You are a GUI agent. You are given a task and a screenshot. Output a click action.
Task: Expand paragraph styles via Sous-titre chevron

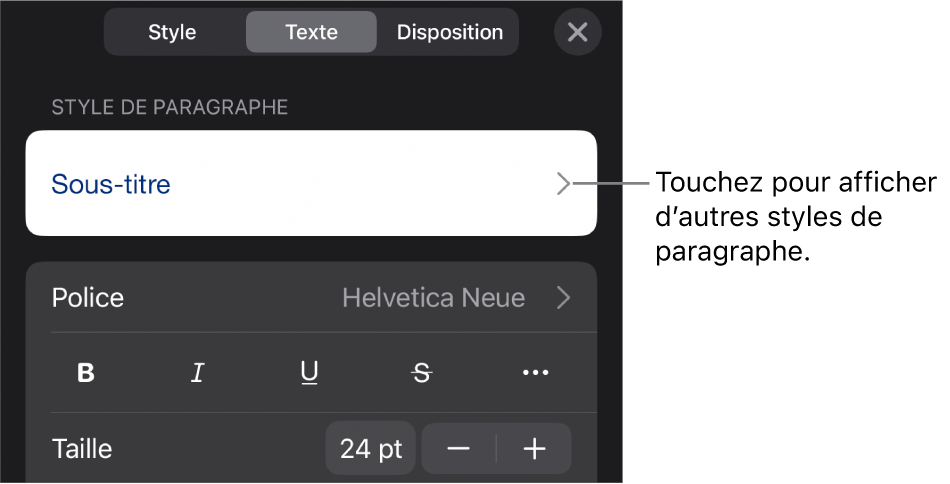tap(565, 184)
